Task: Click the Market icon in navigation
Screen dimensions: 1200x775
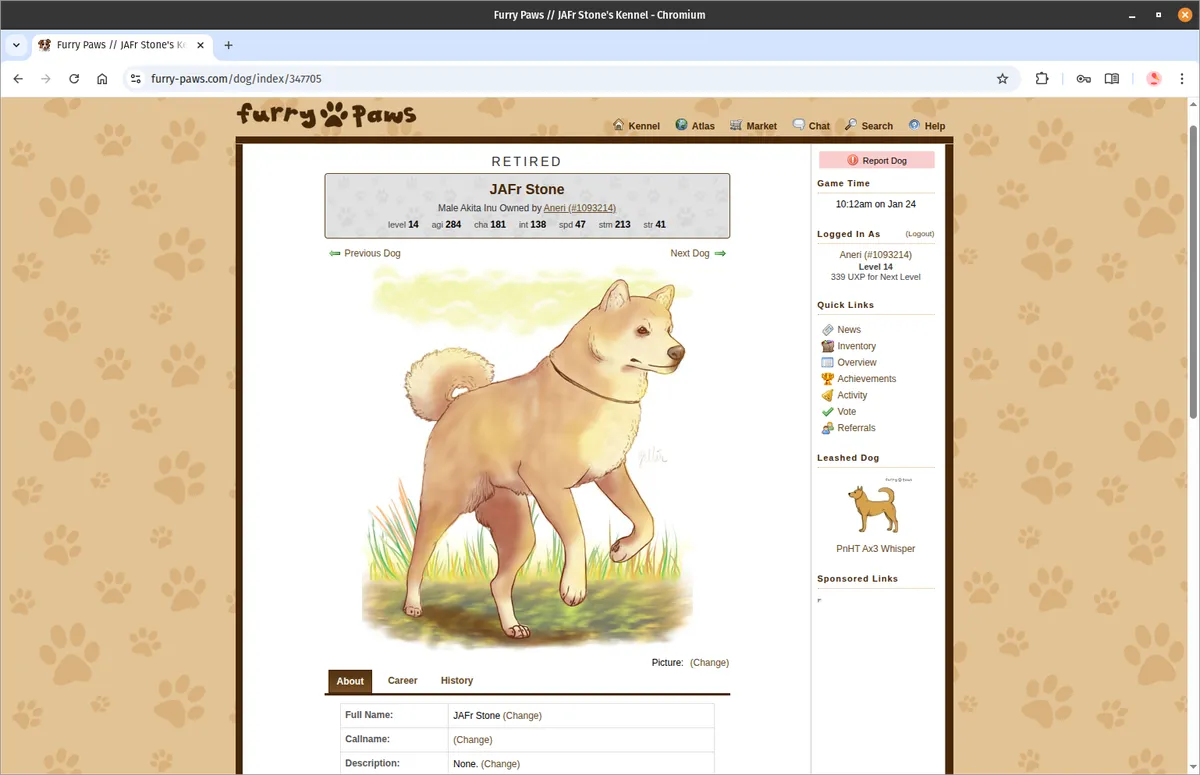Action: click(x=736, y=125)
